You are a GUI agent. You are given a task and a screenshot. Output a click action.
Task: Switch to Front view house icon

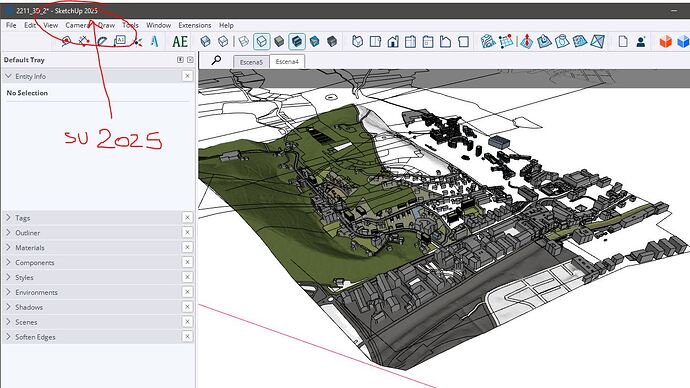click(x=393, y=42)
